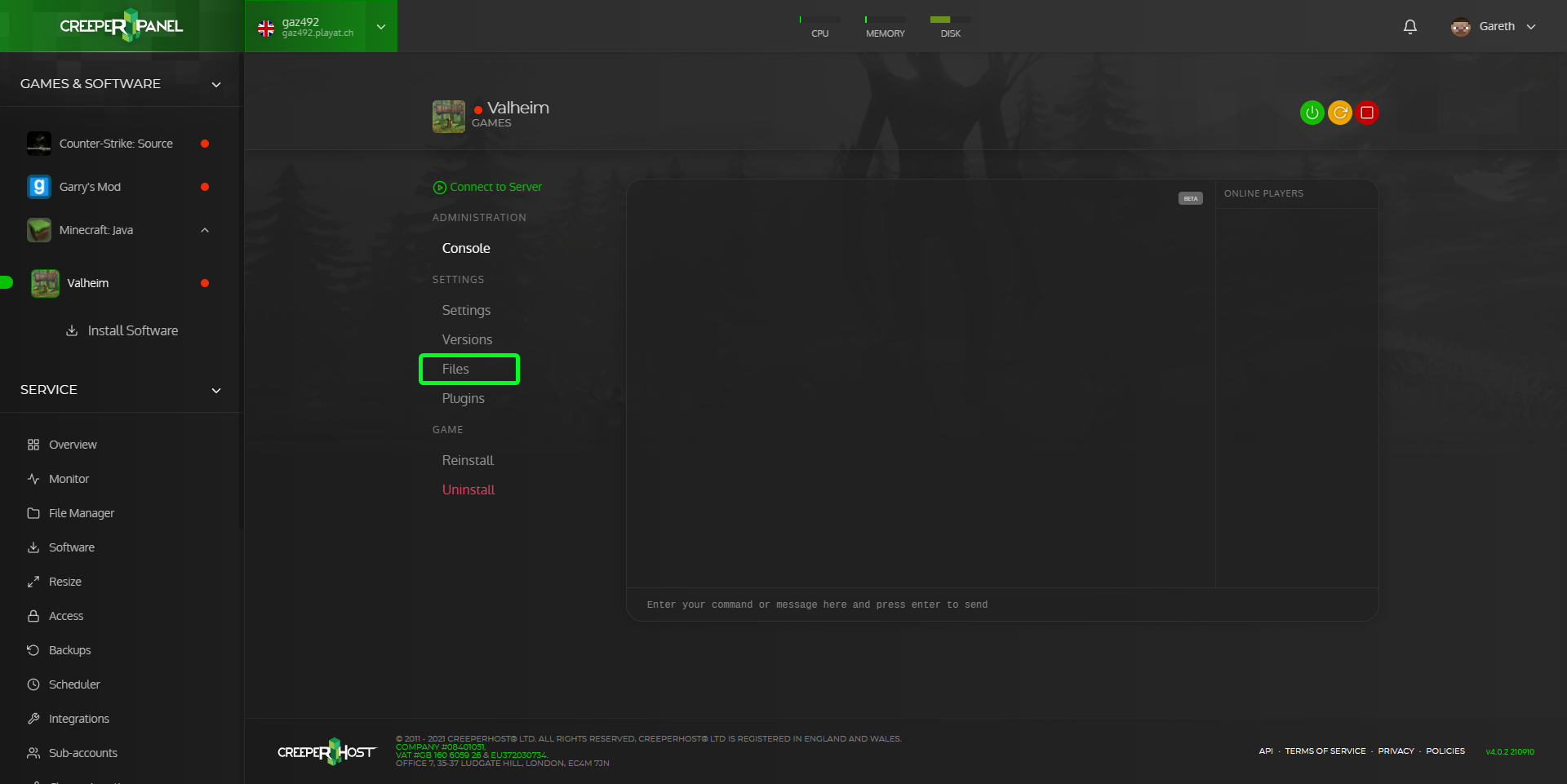Select Reinstall under Game
The height and width of the screenshot is (784, 1567).
point(468,460)
